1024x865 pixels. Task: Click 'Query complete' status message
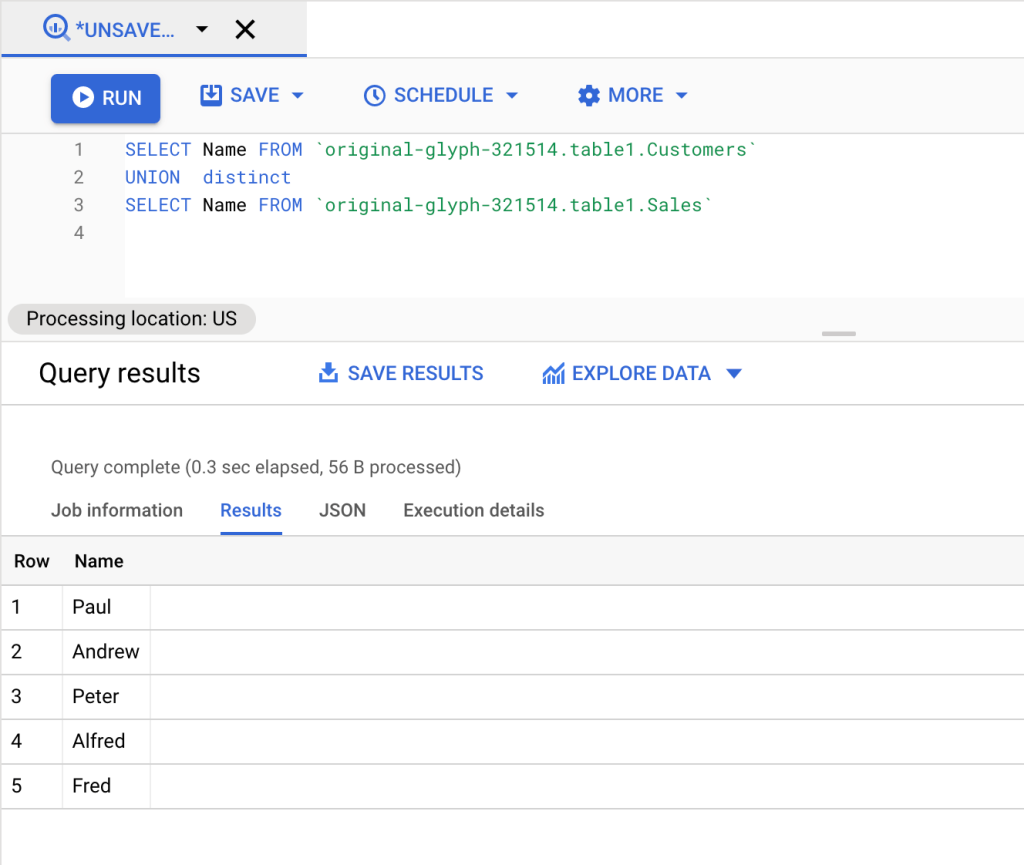(256, 467)
